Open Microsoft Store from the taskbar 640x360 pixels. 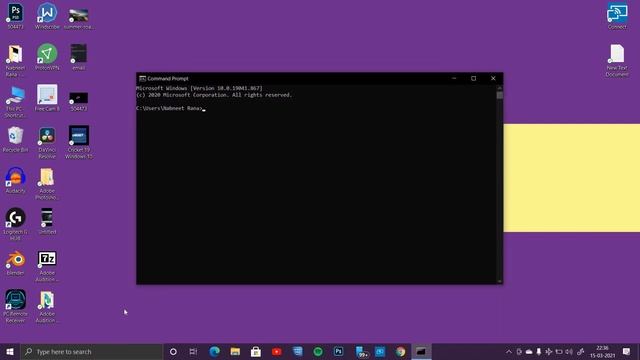point(256,351)
